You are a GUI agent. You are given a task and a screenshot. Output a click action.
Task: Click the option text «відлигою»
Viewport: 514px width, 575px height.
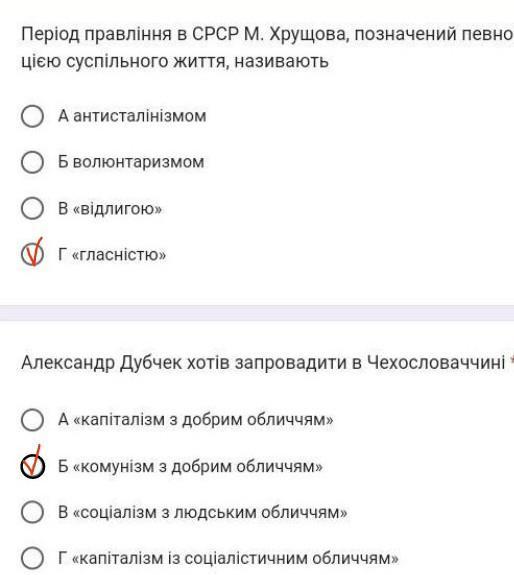pyautogui.click(x=117, y=208)
